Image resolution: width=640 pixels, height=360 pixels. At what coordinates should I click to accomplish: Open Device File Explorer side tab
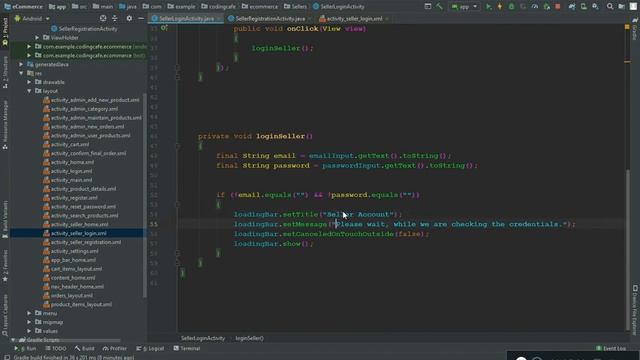[x=635, y=309]
